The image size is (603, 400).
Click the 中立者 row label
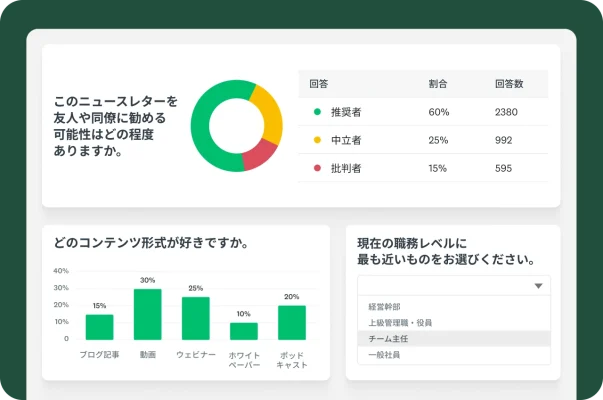point(346,140)
